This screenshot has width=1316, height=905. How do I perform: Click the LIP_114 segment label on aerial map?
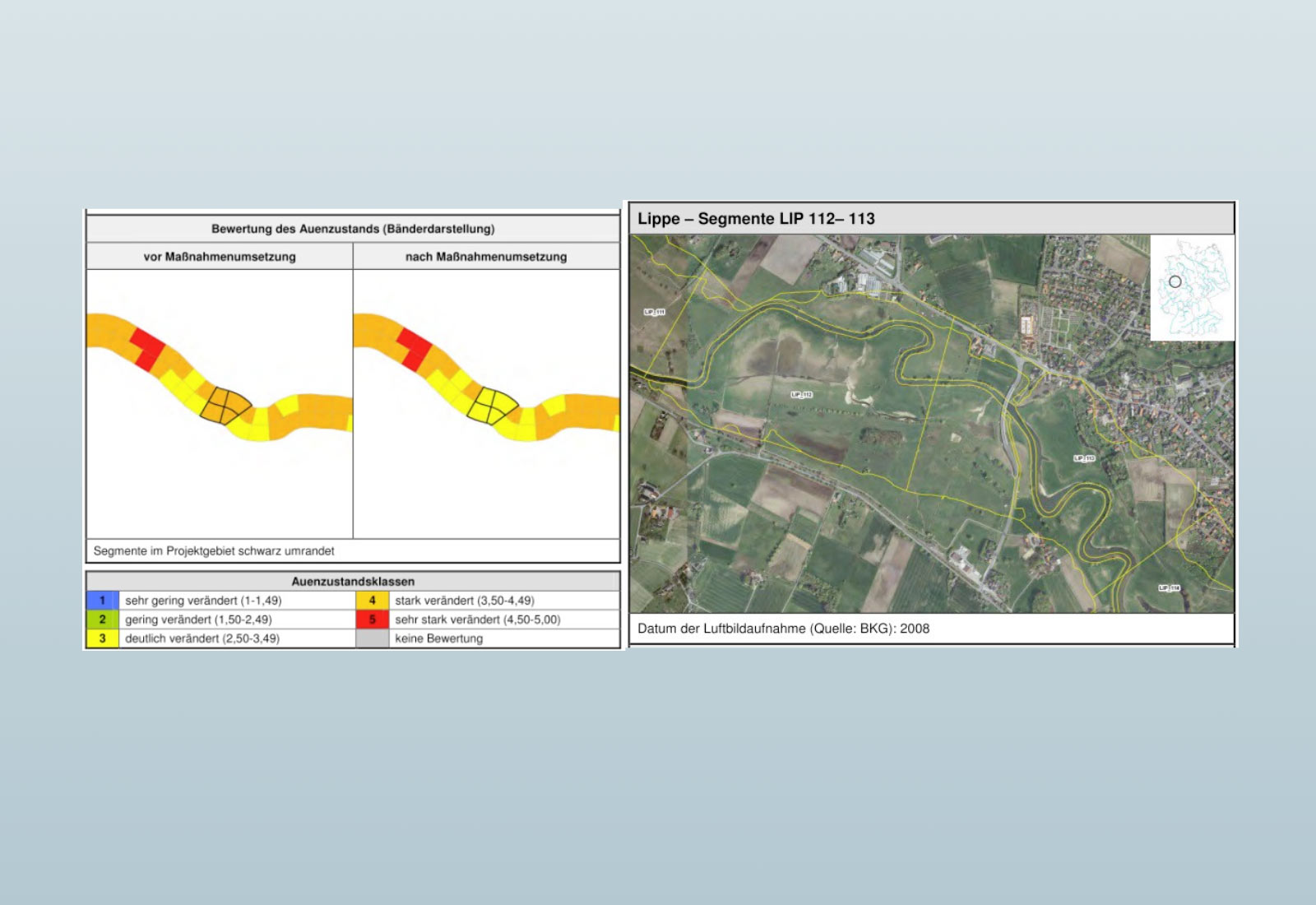point(1169,587)
